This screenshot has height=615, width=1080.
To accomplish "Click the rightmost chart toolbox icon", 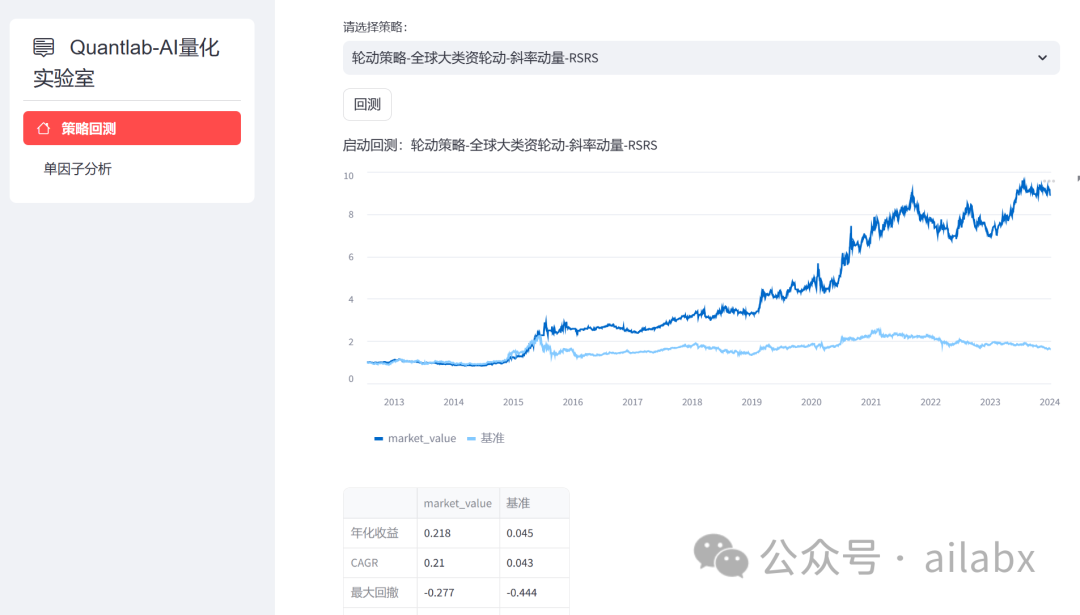I will [1053, 181].
